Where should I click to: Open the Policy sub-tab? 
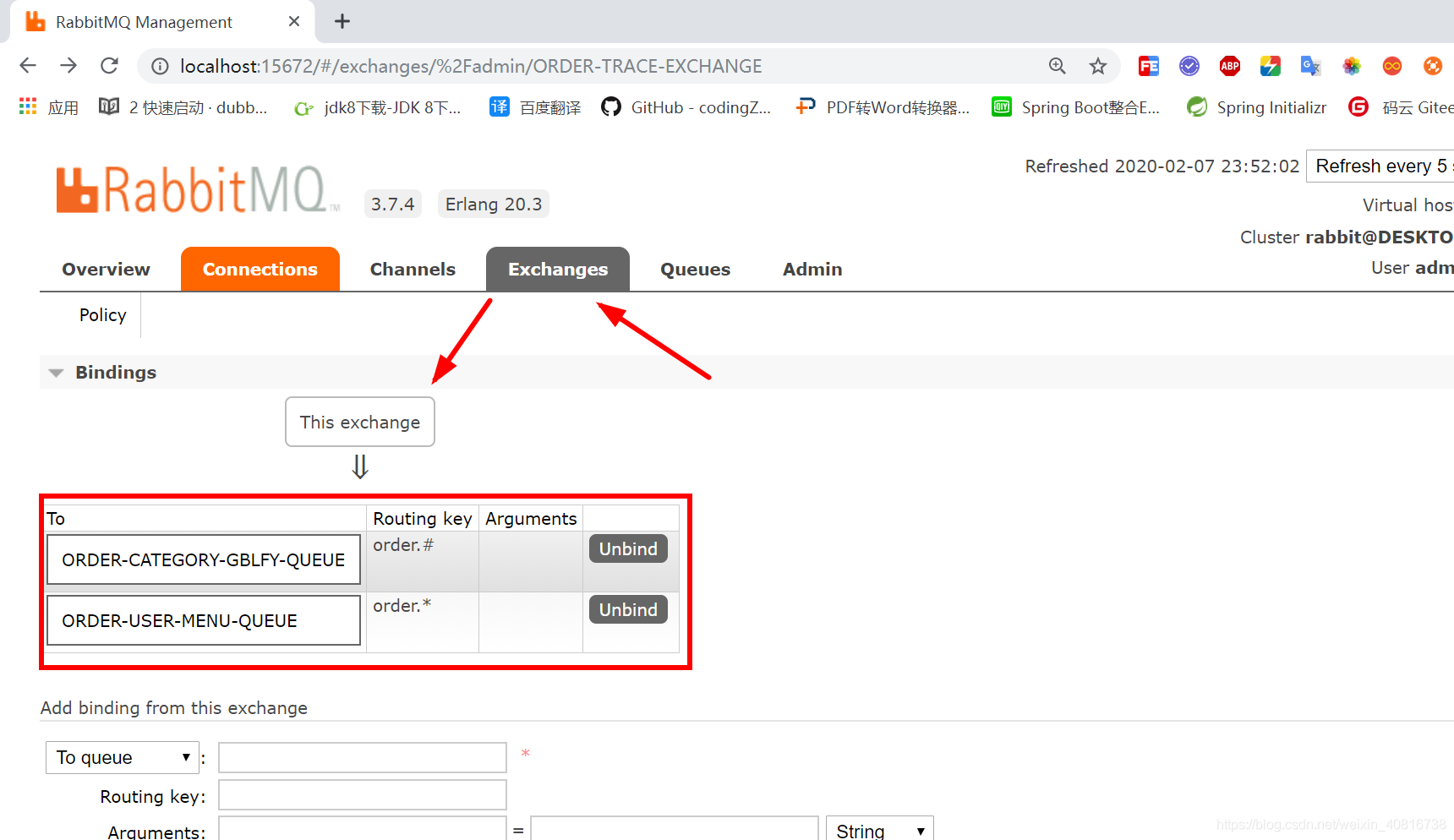click(103, 315)
